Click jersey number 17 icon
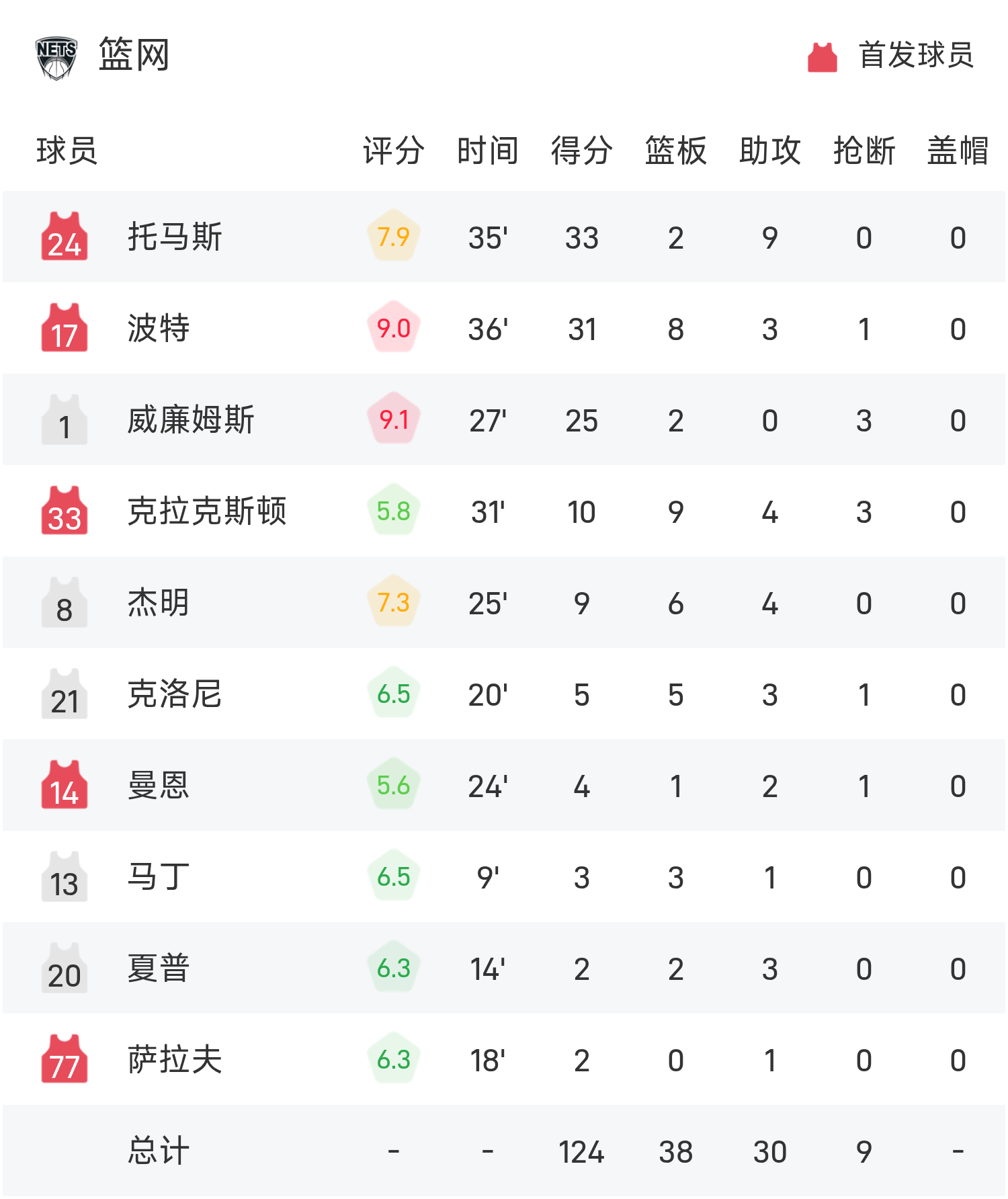Viewport: 1008px width, 1199px height. pyautogui.click(x=65, y=328)
